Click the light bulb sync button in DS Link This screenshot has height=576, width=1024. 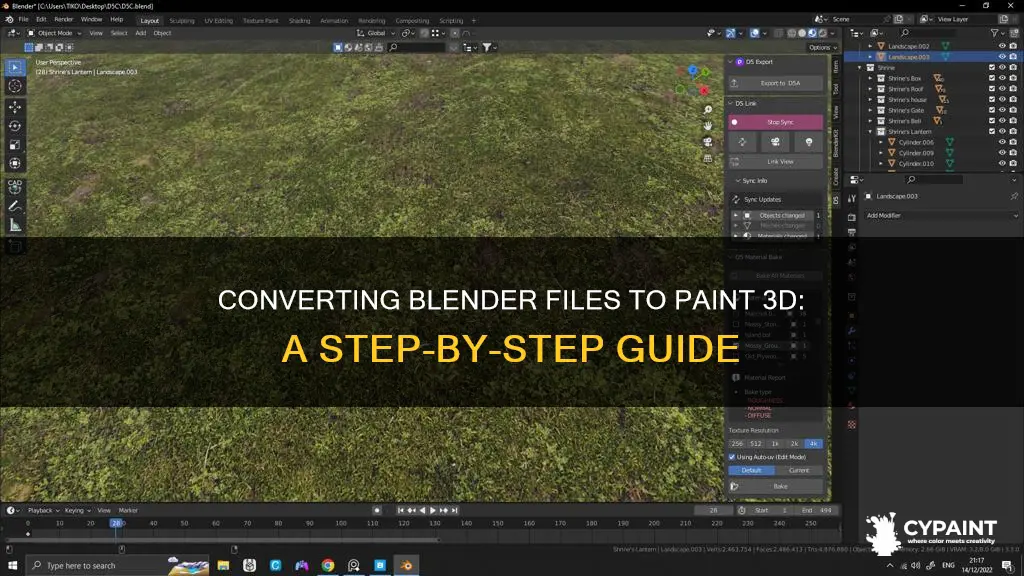808,142
